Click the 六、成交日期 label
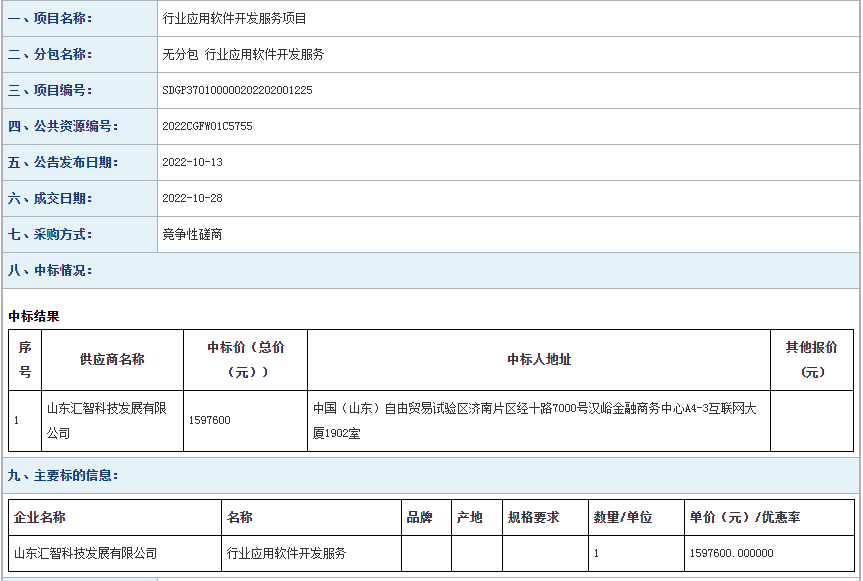Viewport: 863px width, 581px height. point(50,199)
